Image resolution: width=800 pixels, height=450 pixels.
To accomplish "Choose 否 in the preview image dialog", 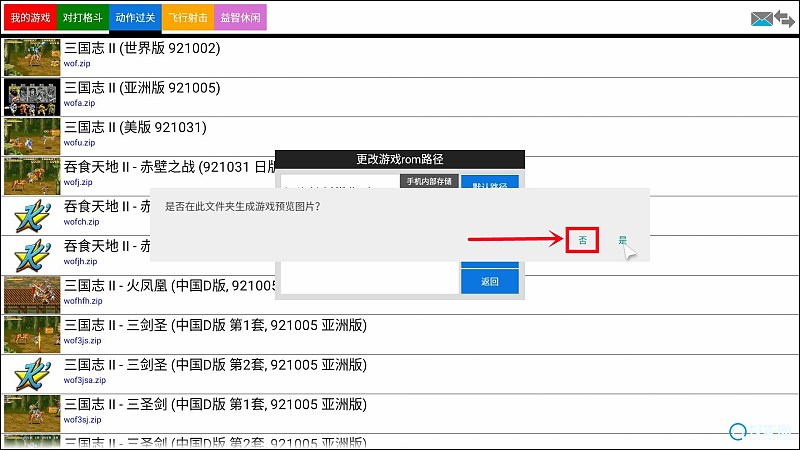I will (x=582, y=240).
